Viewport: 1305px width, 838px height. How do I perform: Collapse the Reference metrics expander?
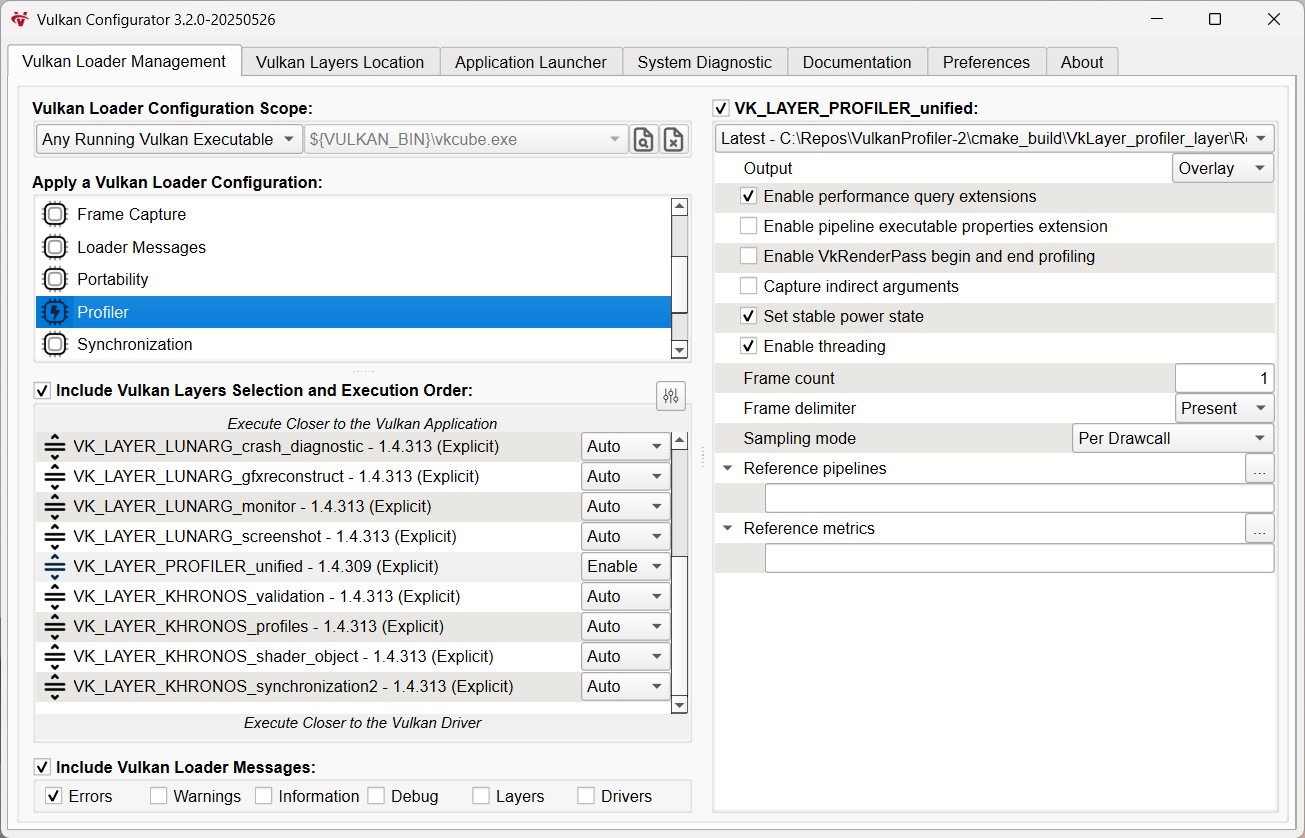tap(728, 528)
